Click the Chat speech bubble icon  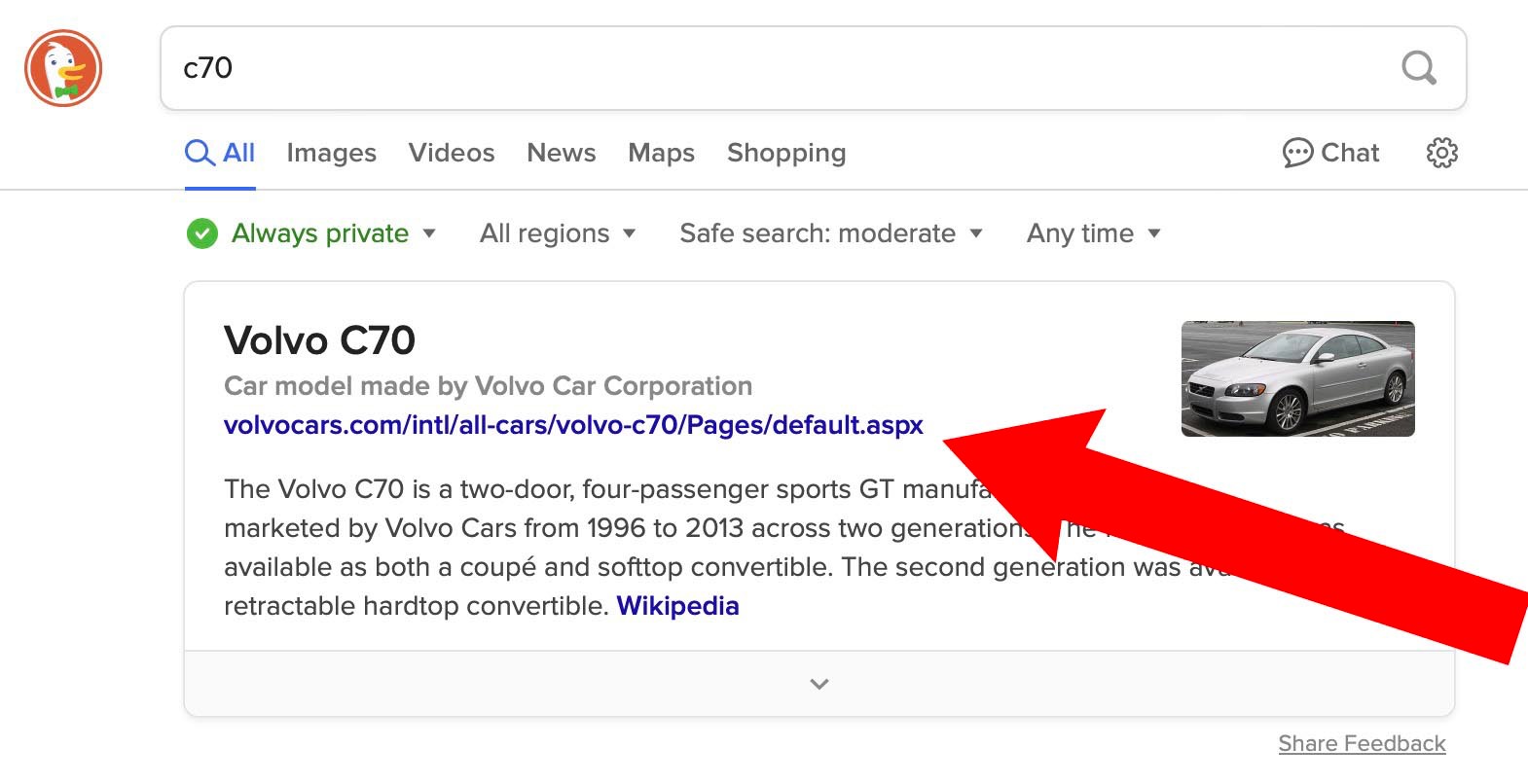point(1297,153)
